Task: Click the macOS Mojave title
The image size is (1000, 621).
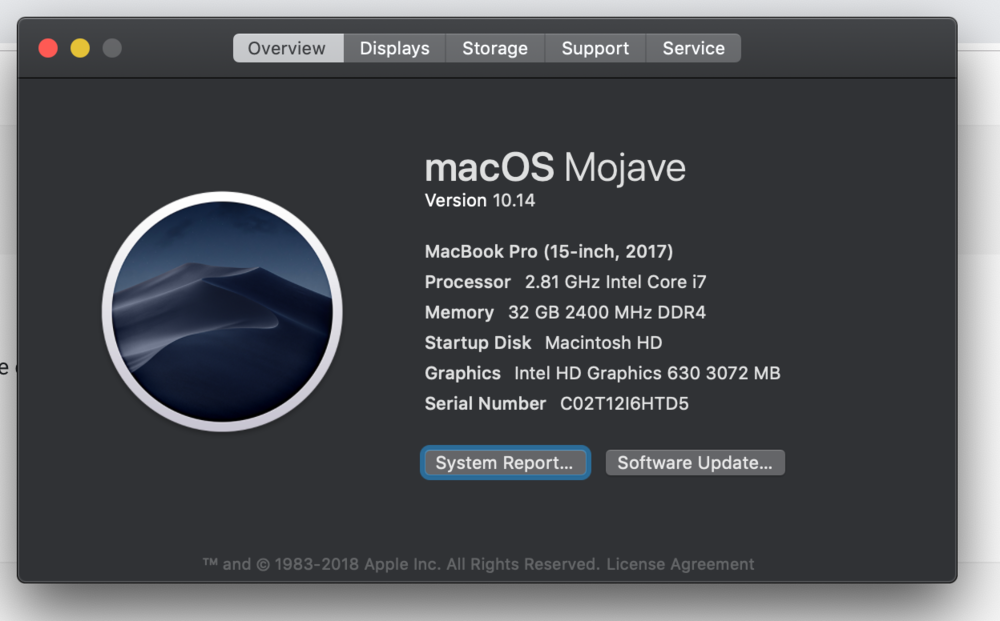Action: coord(555,167)
